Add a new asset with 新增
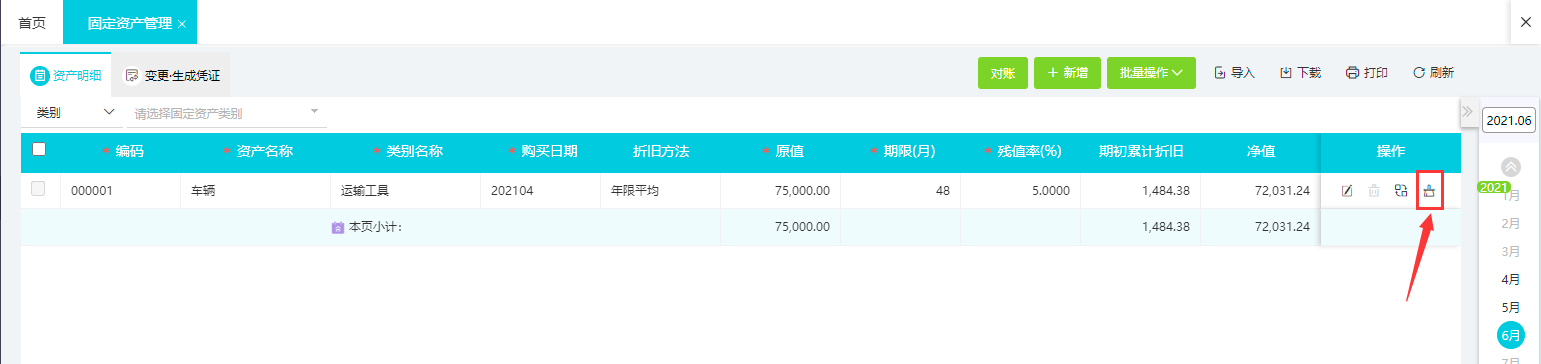 click(1067, 73)
